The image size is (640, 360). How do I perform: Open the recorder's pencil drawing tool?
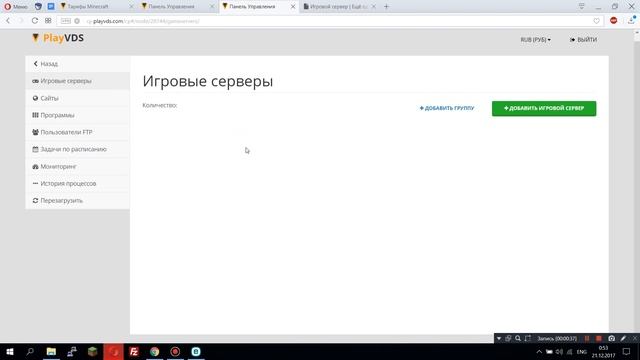click(623, 338)
